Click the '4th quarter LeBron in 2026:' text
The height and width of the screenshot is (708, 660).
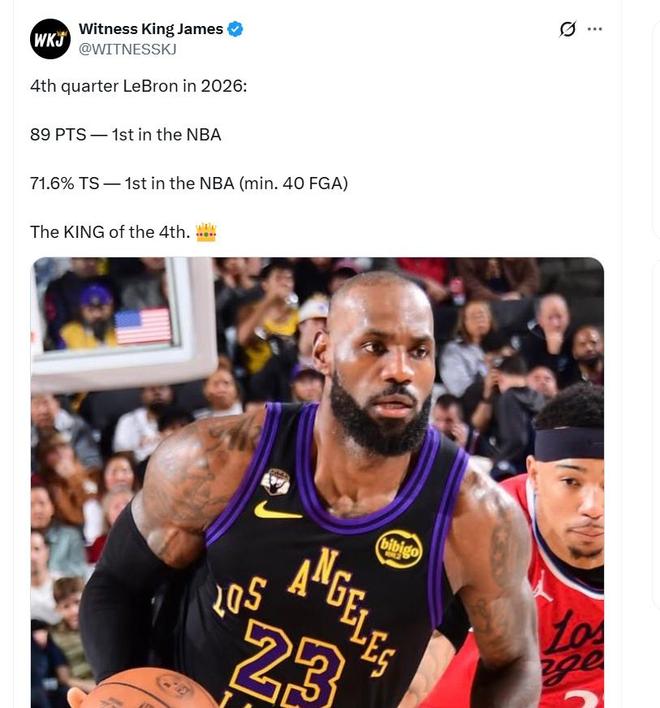pyautogui.click(x=139, y=86)
